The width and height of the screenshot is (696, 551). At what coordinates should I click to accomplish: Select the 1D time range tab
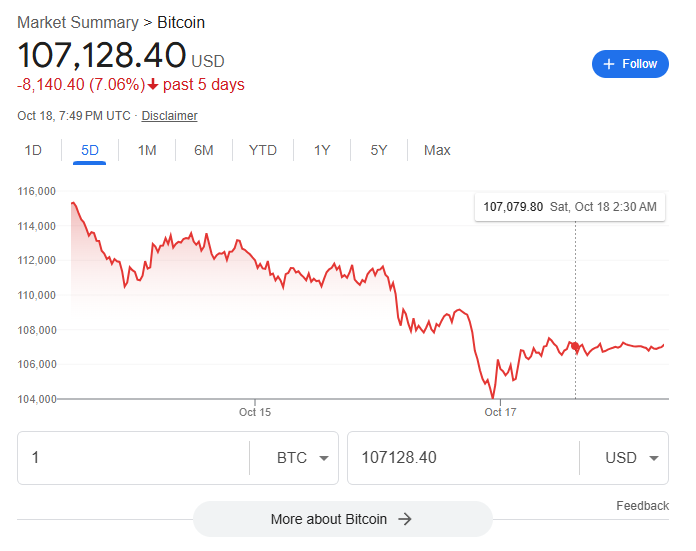click(33, 150)
